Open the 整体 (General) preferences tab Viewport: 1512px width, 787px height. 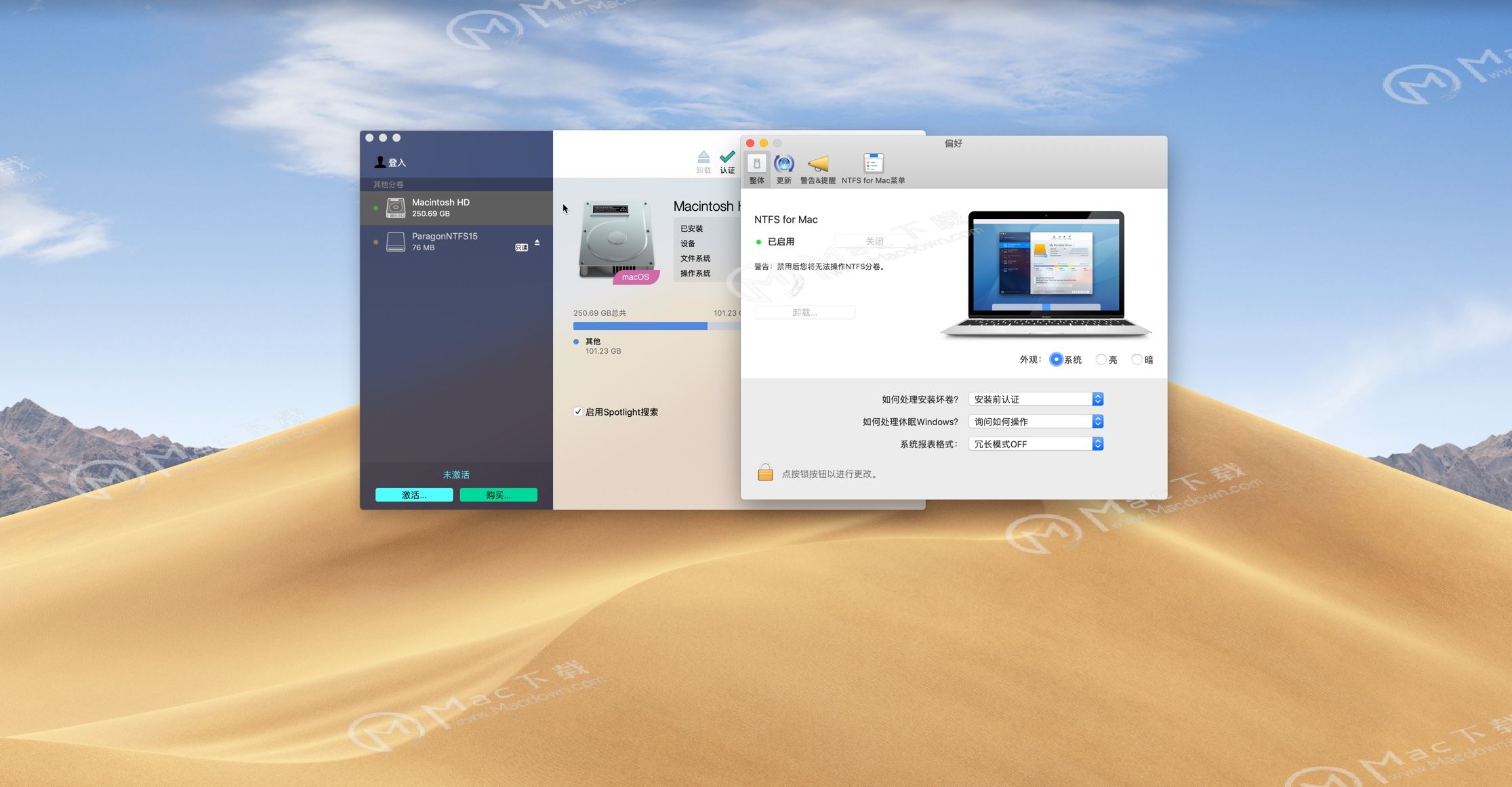(756, 169)
